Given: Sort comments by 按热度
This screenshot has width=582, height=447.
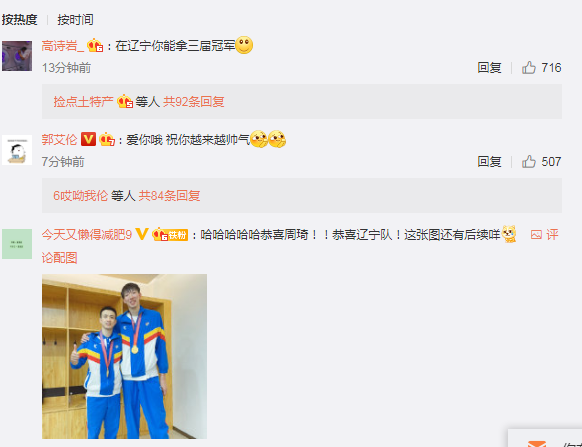Looking at the screenshot, I should [x=20, y=19].
